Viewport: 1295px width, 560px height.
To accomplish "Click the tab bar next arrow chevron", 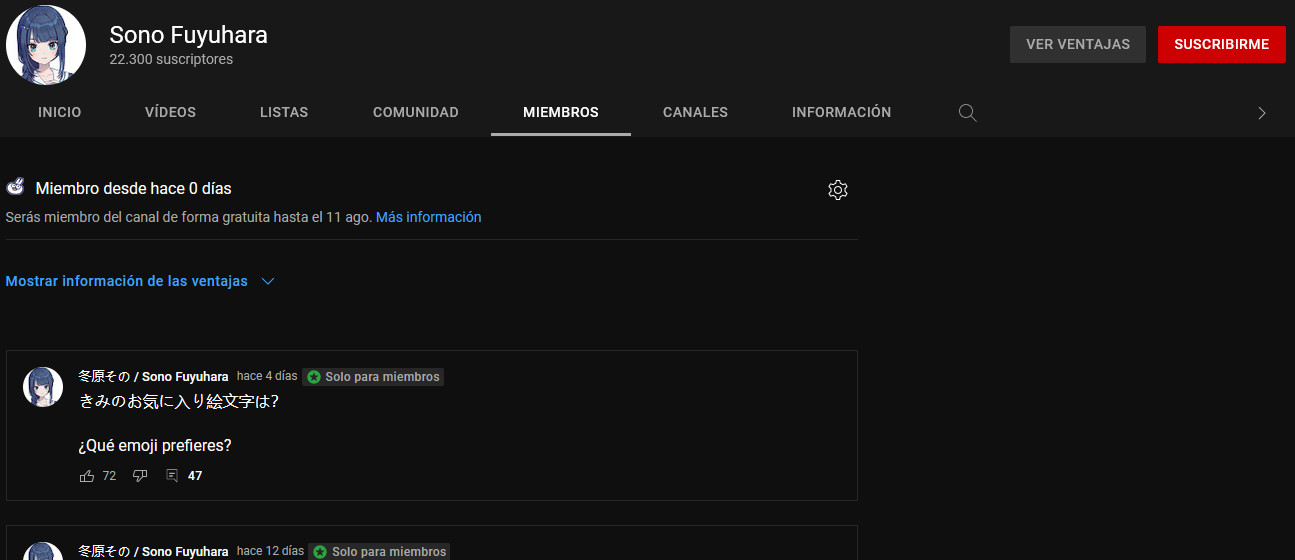I will 1262,113.
